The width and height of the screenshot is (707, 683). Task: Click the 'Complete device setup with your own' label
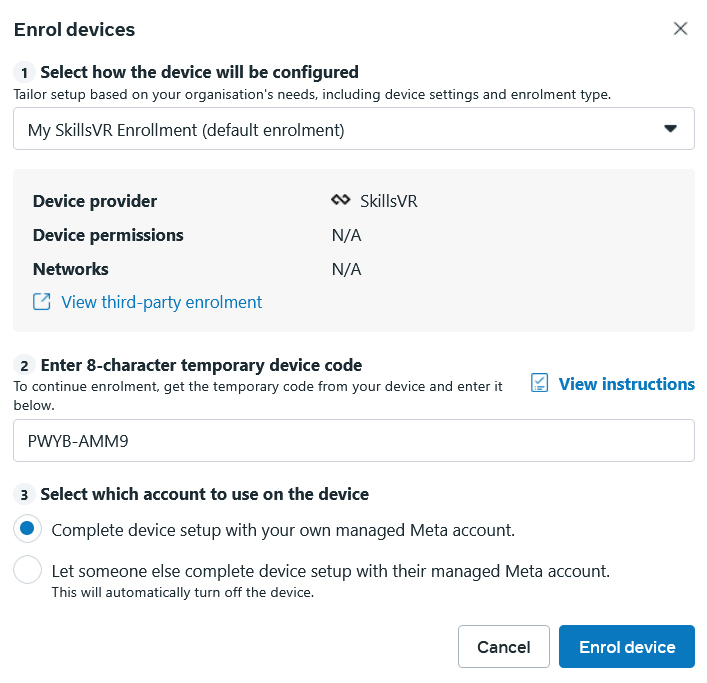(283, 530)
